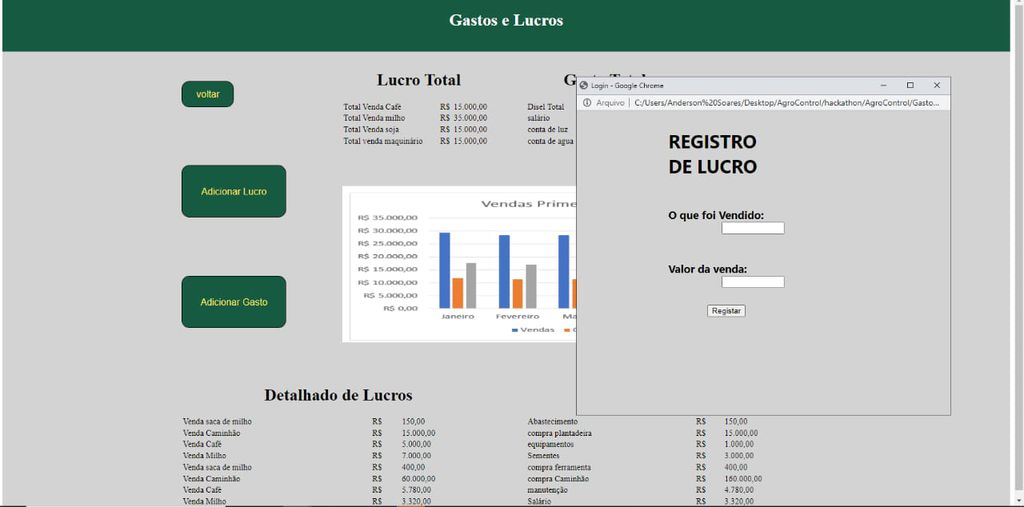1024x507 pixels.
Task: Click the blue Janeiro bar in chart
Action: tap(444, 270)
